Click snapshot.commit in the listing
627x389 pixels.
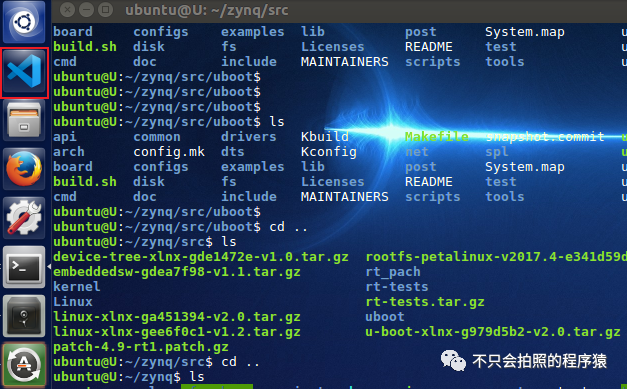[x=545, y=137]
